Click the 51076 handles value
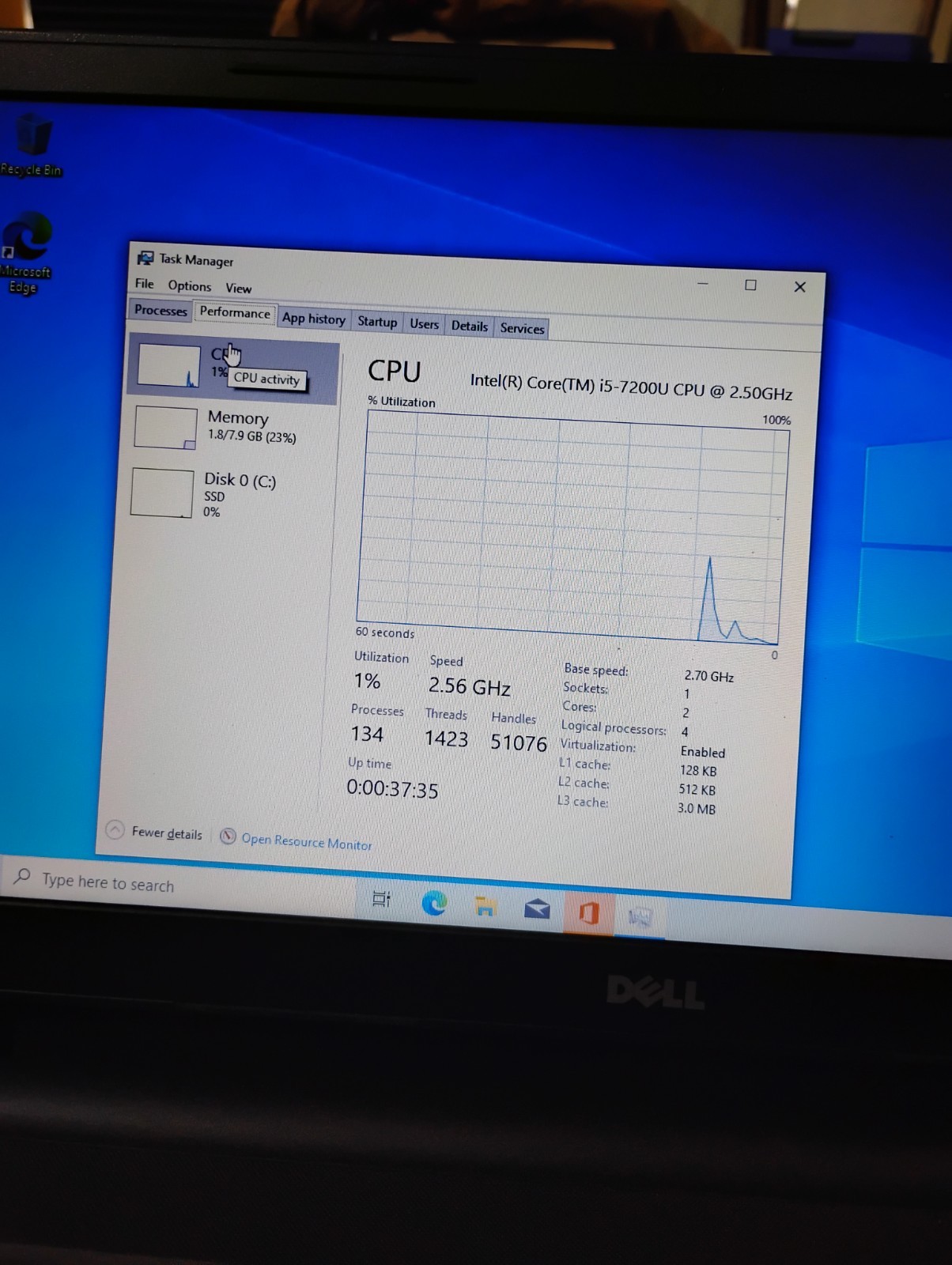Screen dimensions: 952x1265 (519, 743)
